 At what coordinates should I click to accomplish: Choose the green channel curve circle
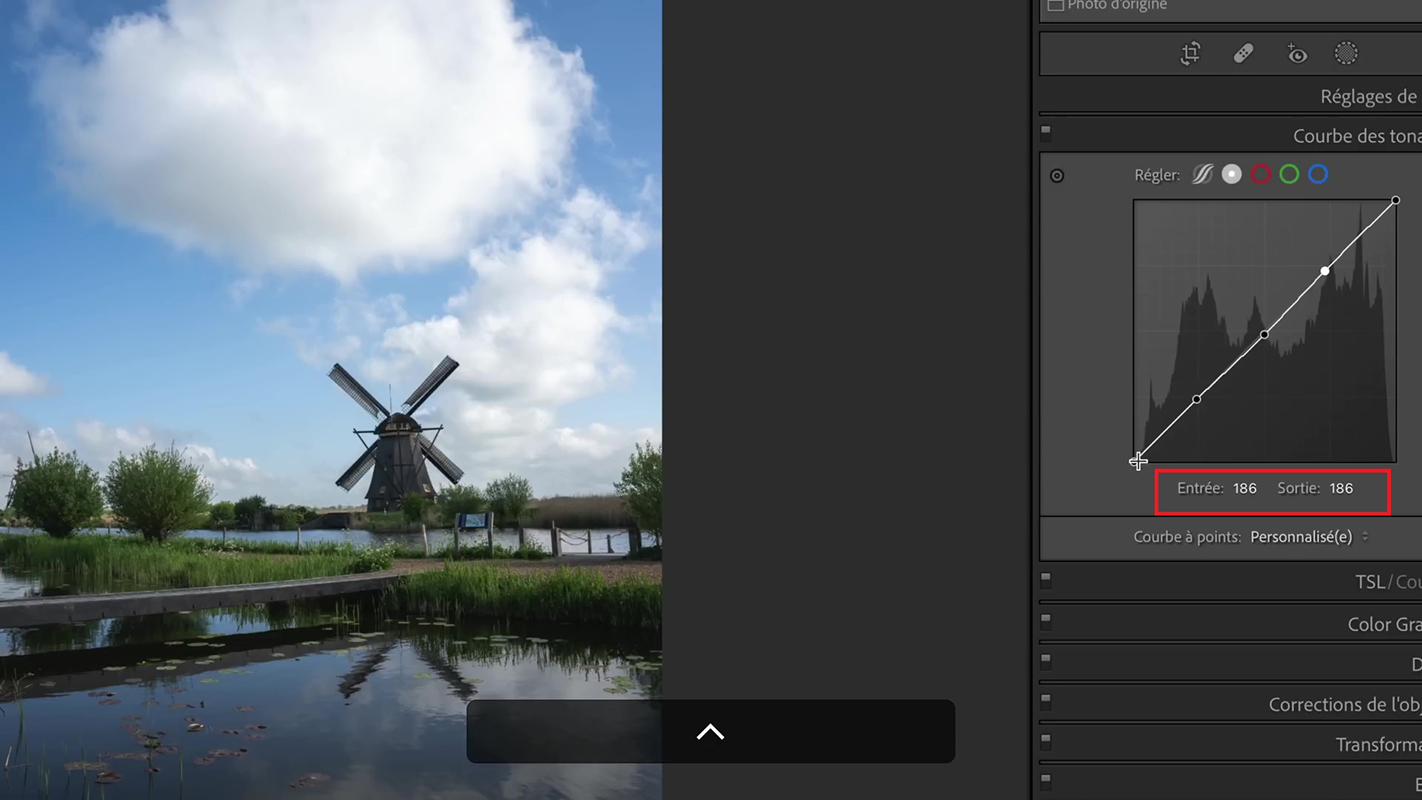1290,175
